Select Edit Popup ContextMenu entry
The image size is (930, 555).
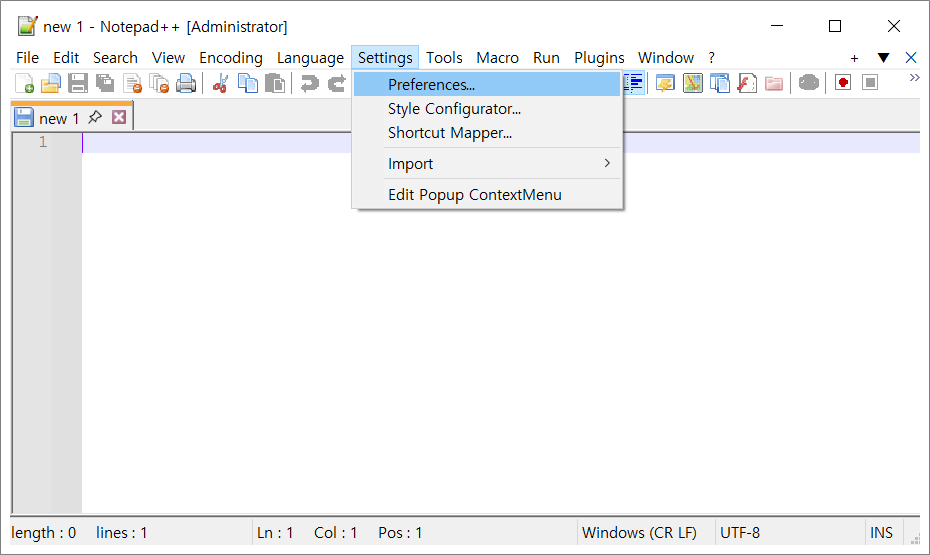[487, 194]
